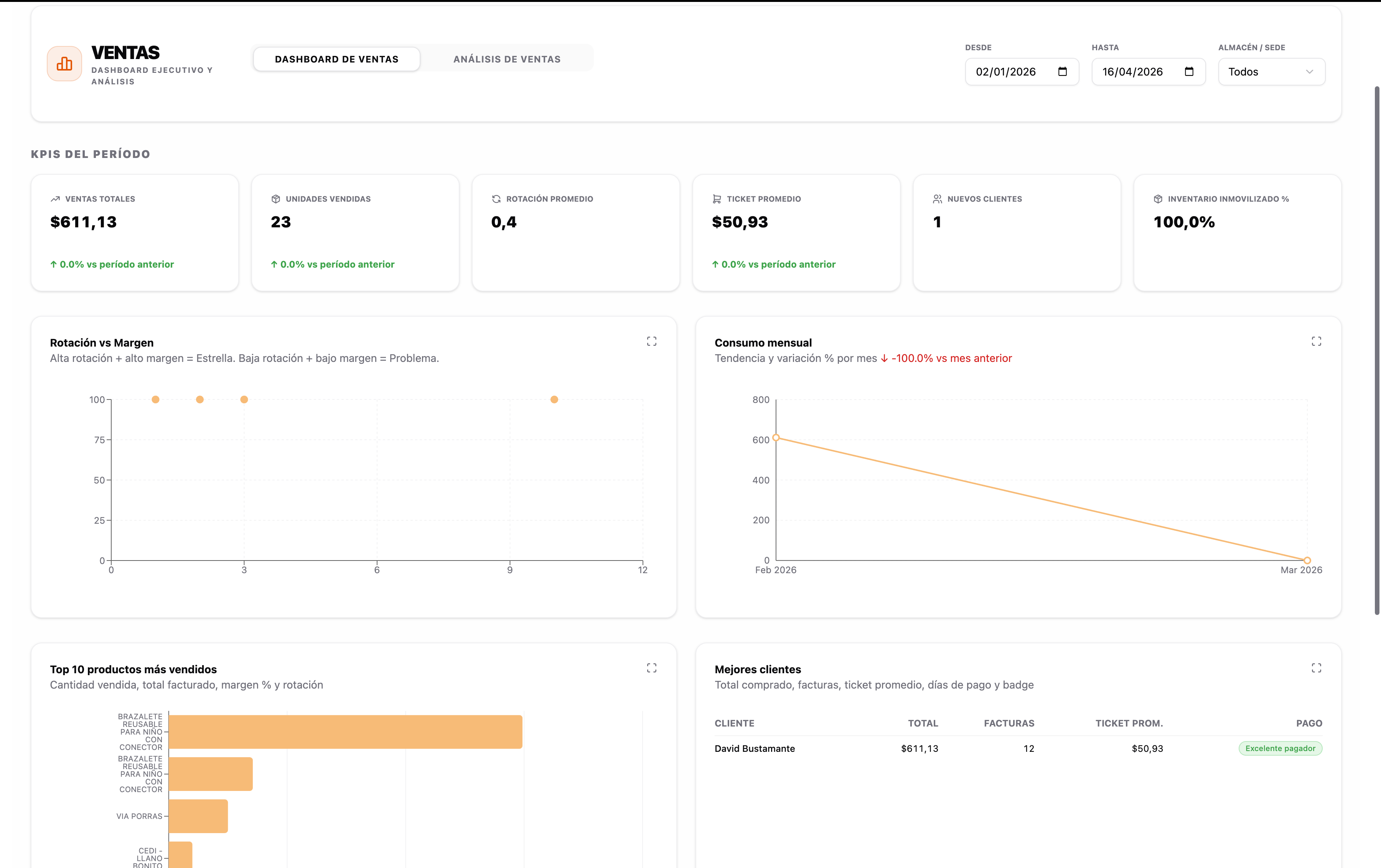The image size is (1381, 868).
Task: Click the -100.0% vs mes anterior indicator
Action: point(946,358)
